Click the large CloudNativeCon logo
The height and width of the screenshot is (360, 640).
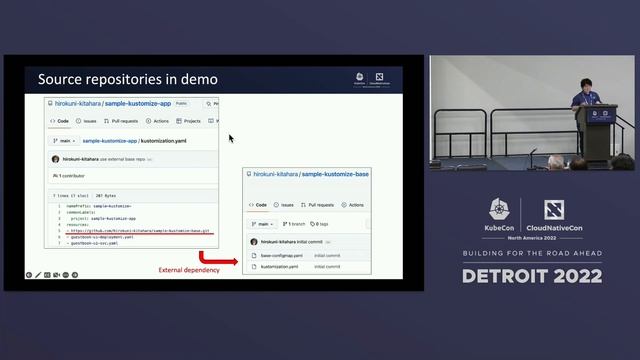pyautogui.click(x=554, y=210)
